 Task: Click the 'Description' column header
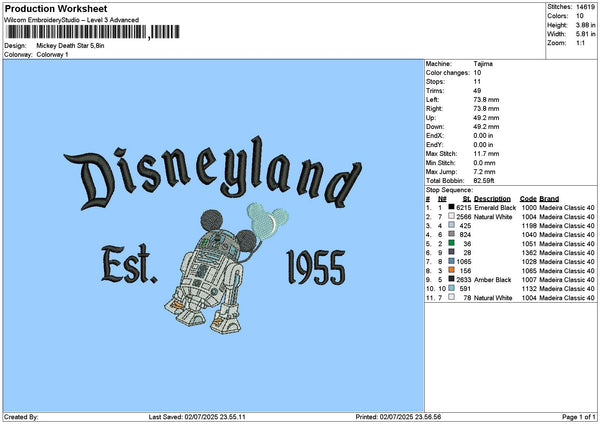click(x=492, y=199)
